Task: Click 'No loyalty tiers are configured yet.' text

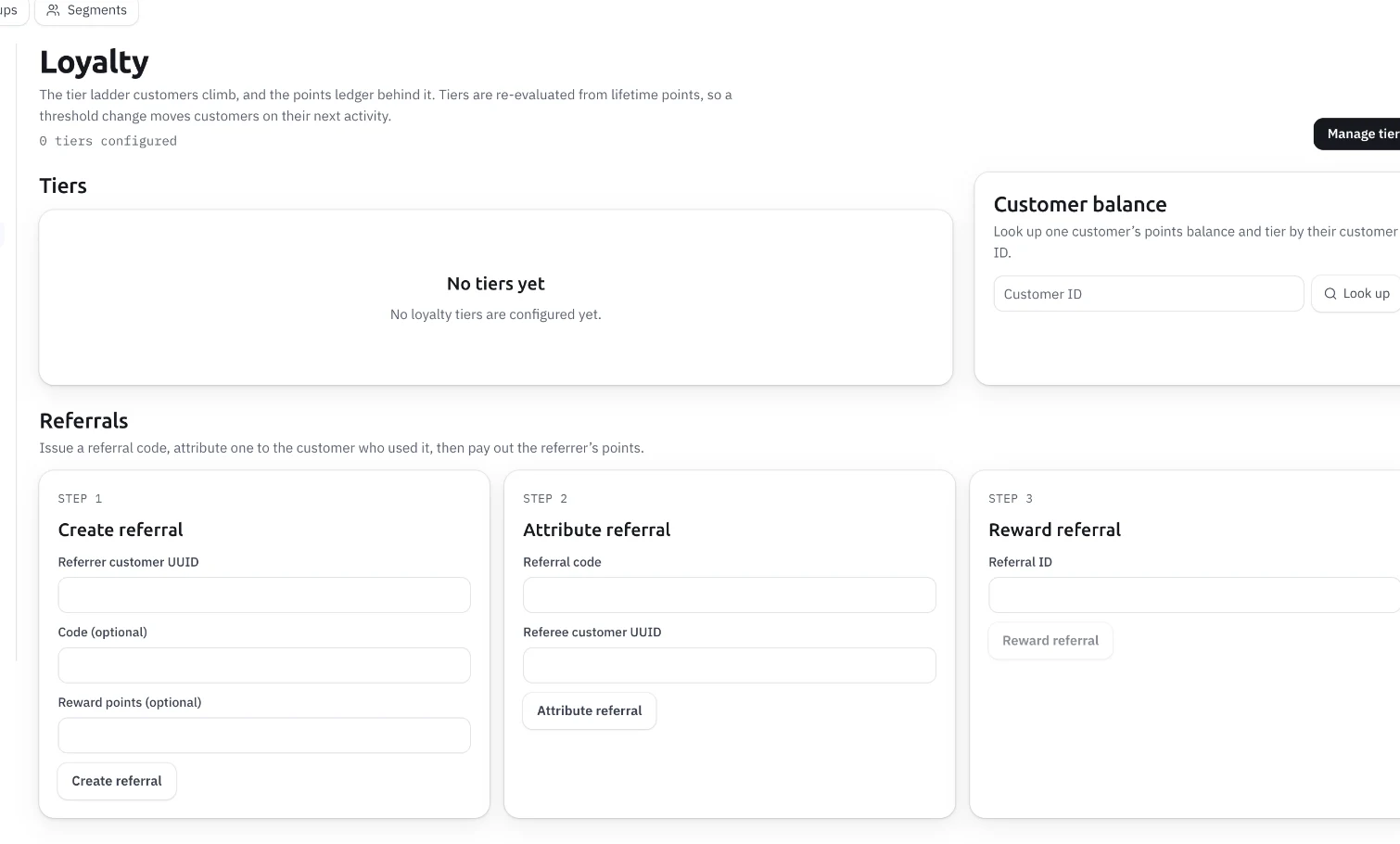Action: [x=496, y=314]
